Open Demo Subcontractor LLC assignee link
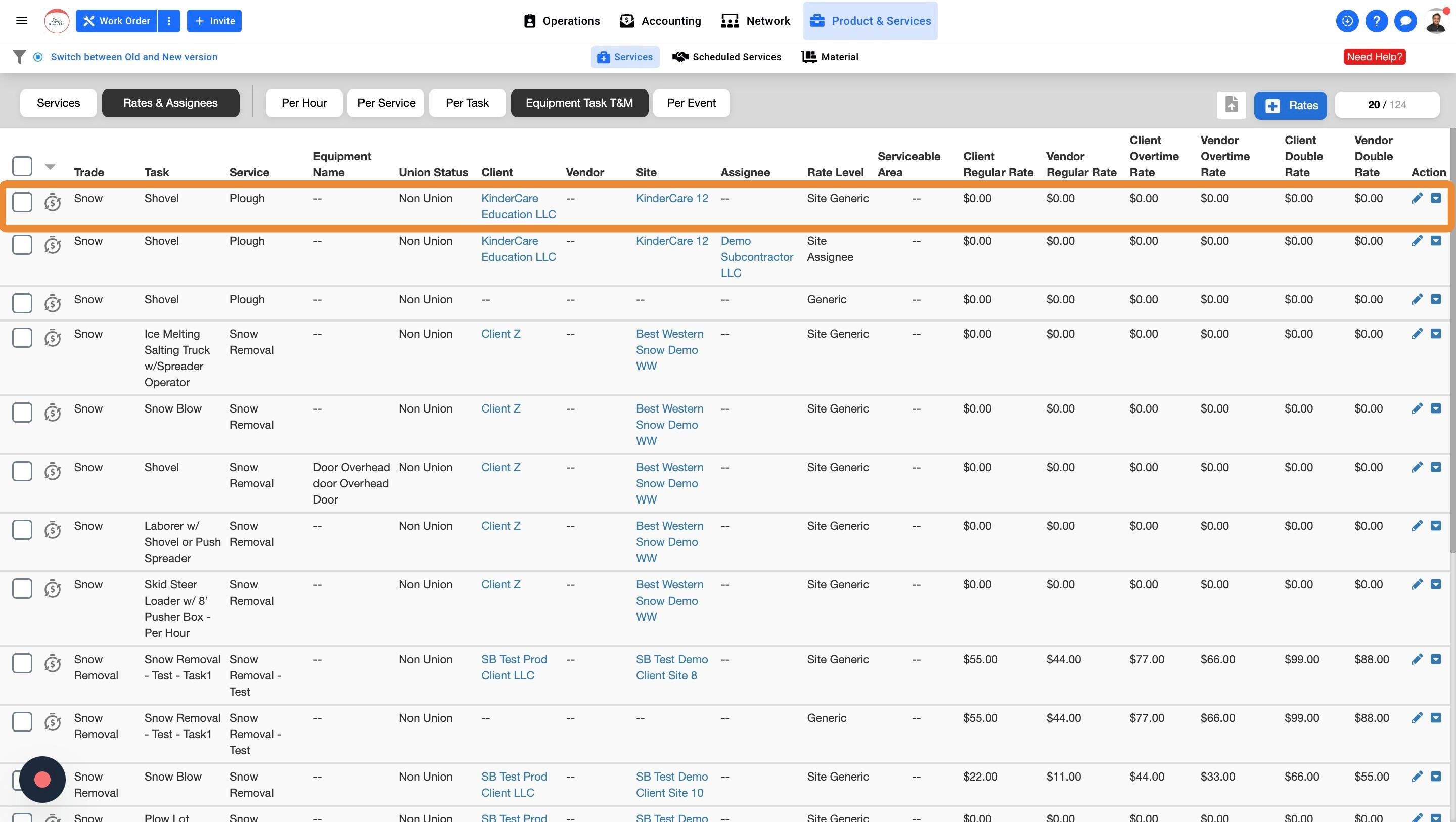Viewport: 1456px width, 822px height. 756,257
